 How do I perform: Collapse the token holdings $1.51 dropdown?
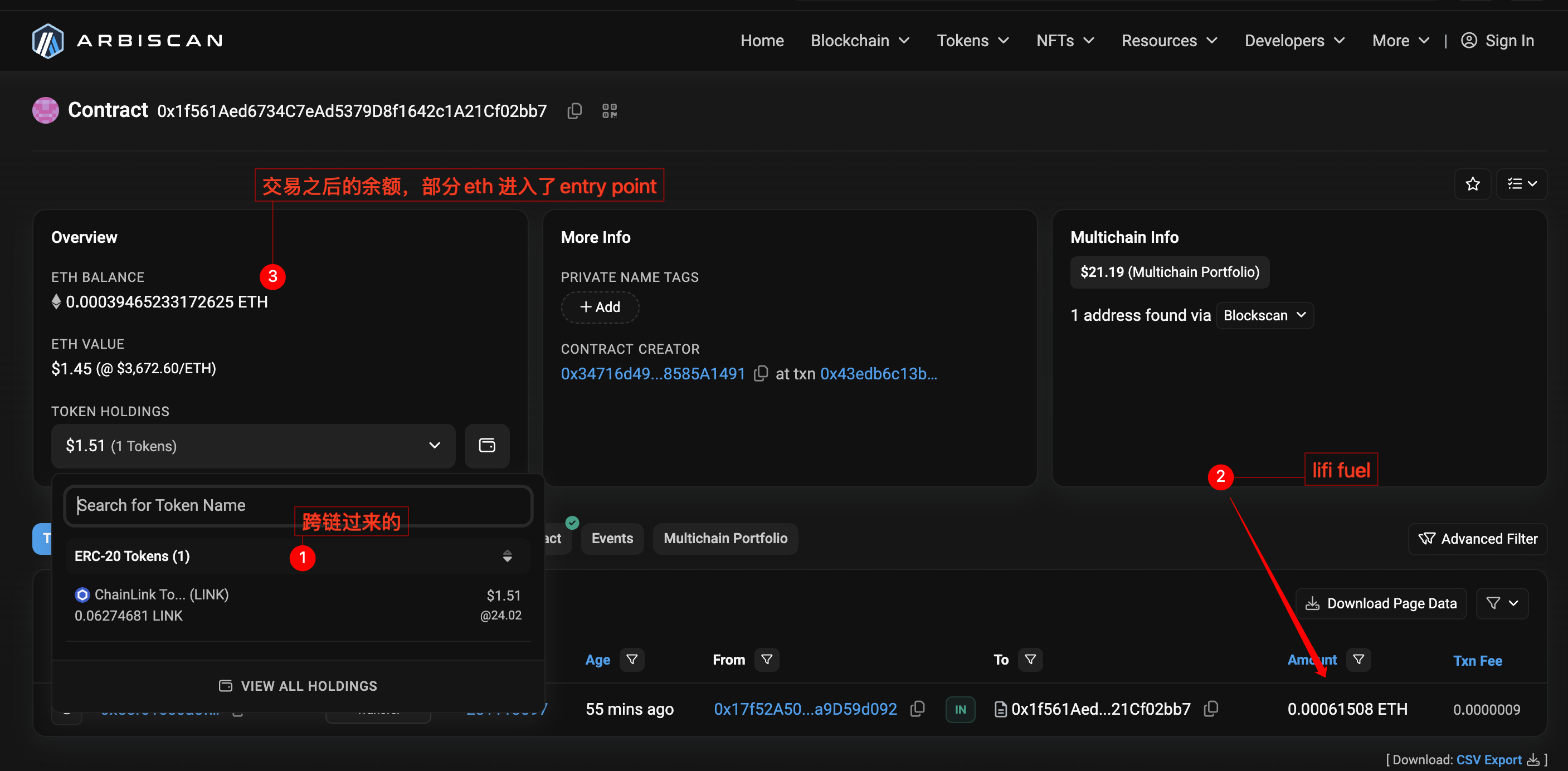coord(253,446)
